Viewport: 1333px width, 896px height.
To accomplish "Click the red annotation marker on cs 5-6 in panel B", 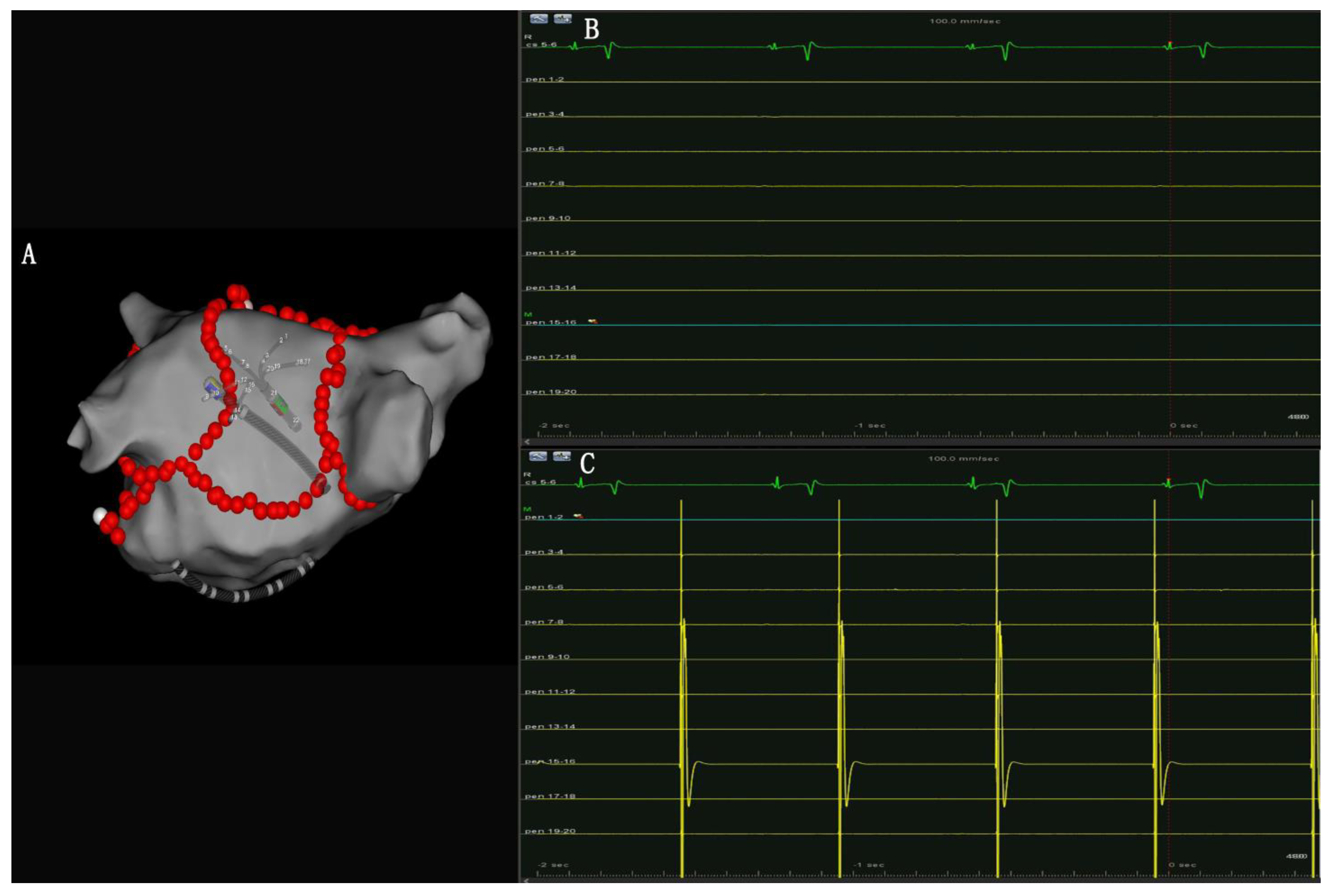I will 1169,43.
